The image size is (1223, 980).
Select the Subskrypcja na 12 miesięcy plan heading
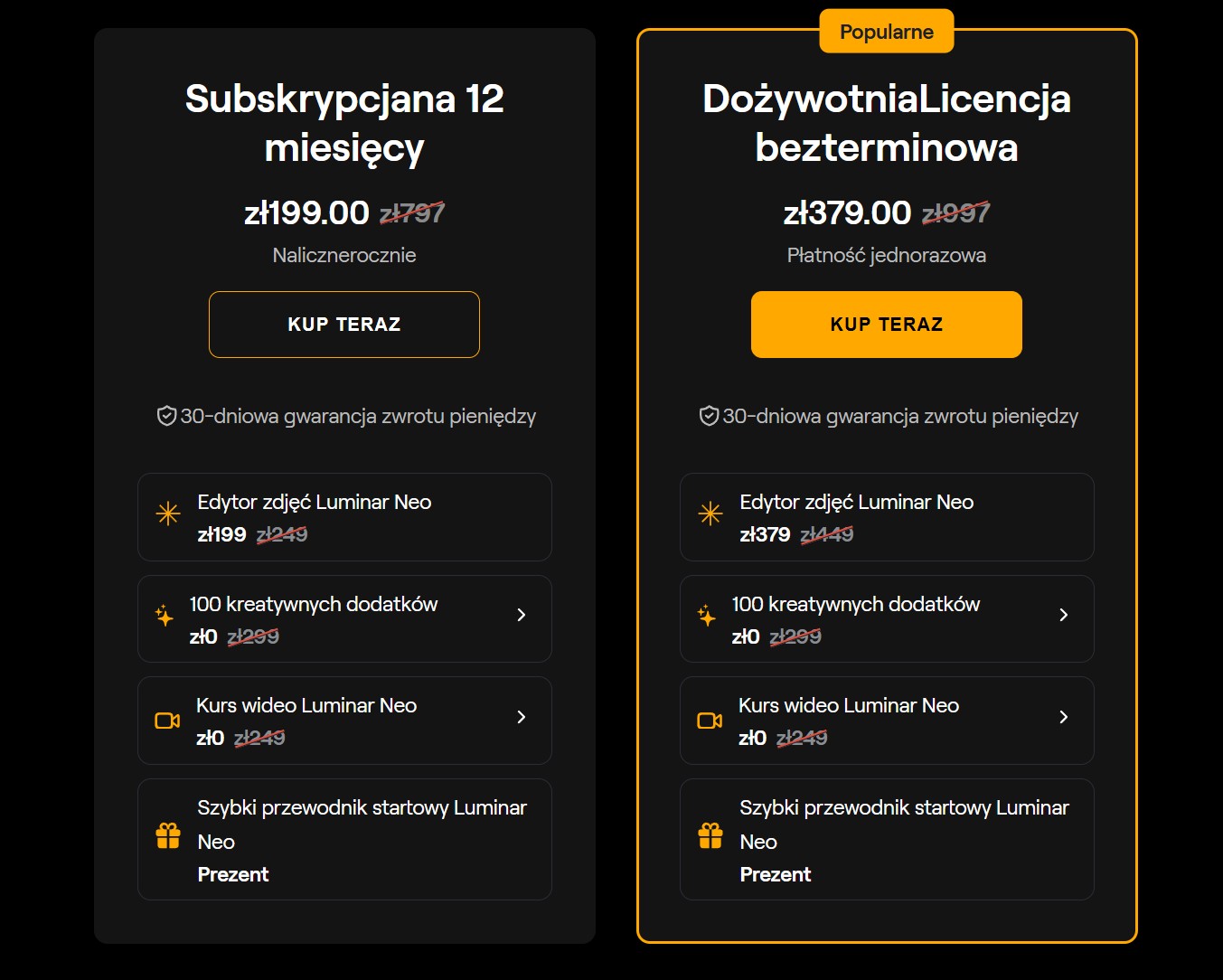343,122
